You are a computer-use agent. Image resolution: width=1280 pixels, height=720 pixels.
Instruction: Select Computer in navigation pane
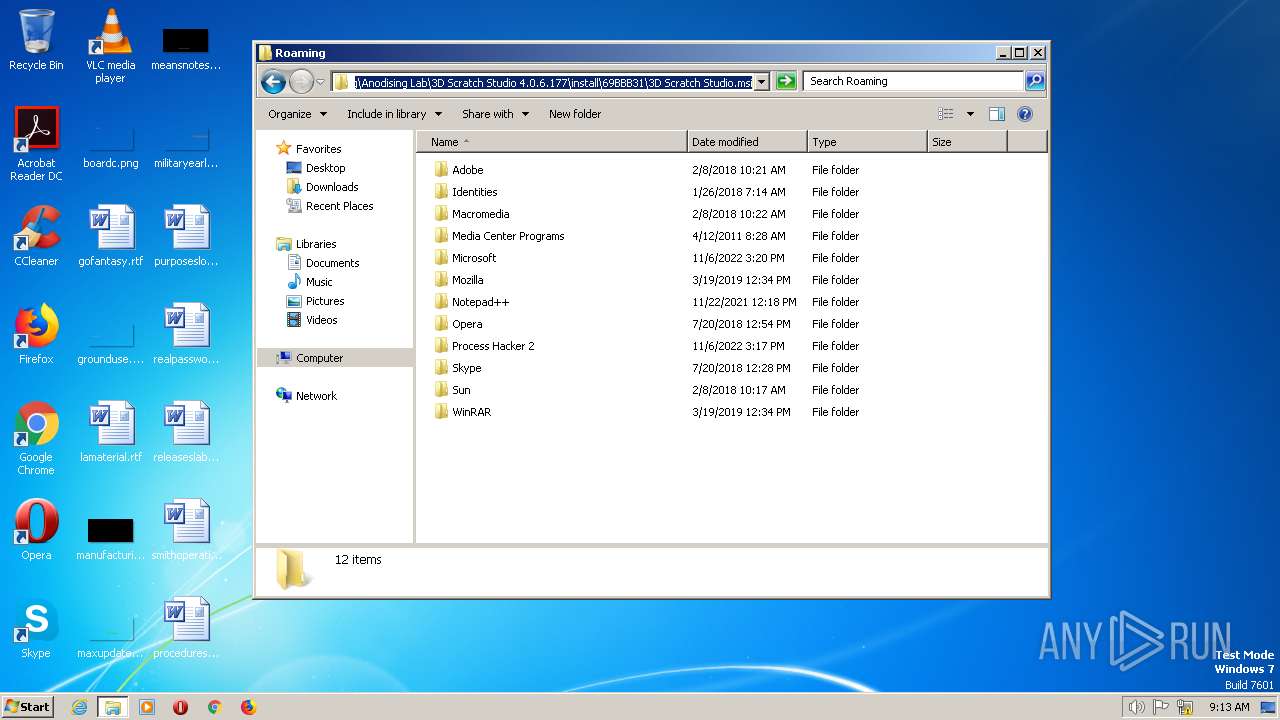click(x=334, y=358)
